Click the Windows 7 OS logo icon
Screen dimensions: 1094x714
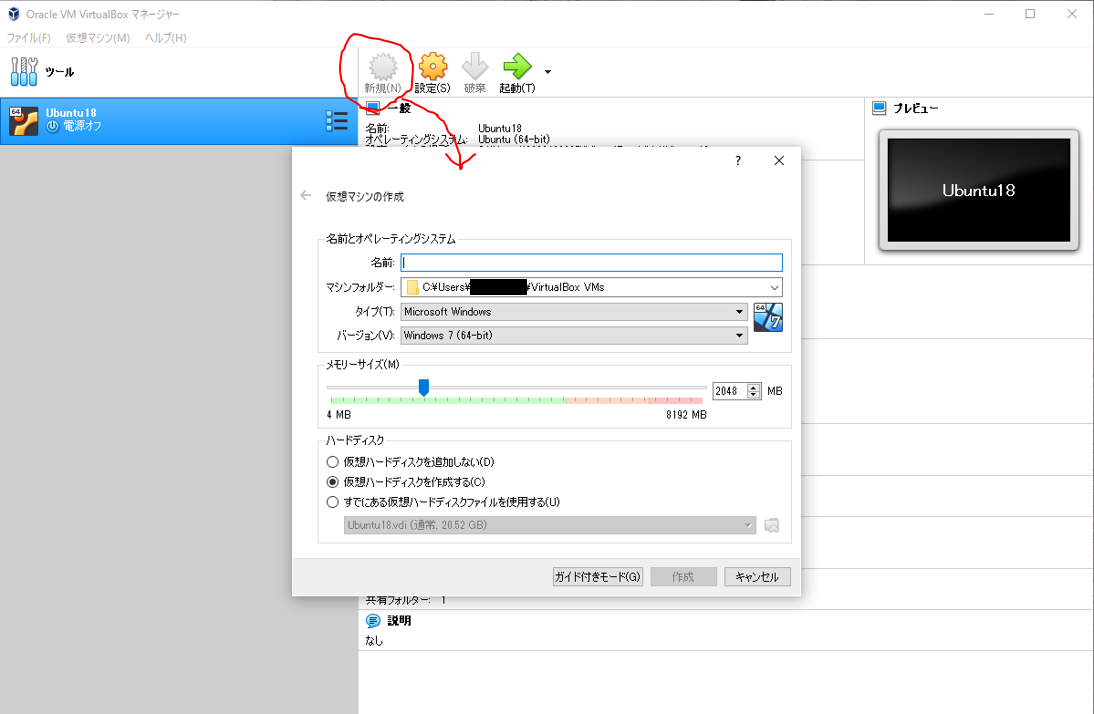767,317
